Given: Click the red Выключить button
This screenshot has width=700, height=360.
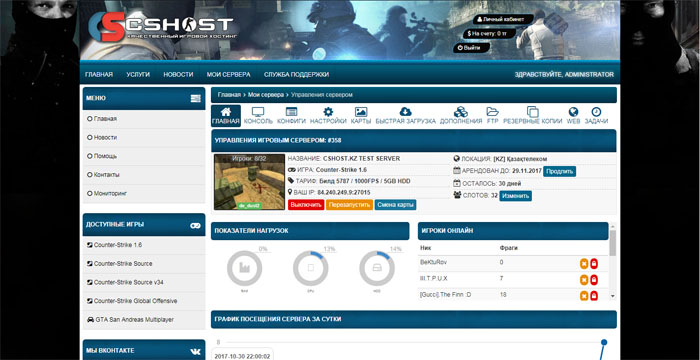Looking at the screenshot, I should click(306, 205).
